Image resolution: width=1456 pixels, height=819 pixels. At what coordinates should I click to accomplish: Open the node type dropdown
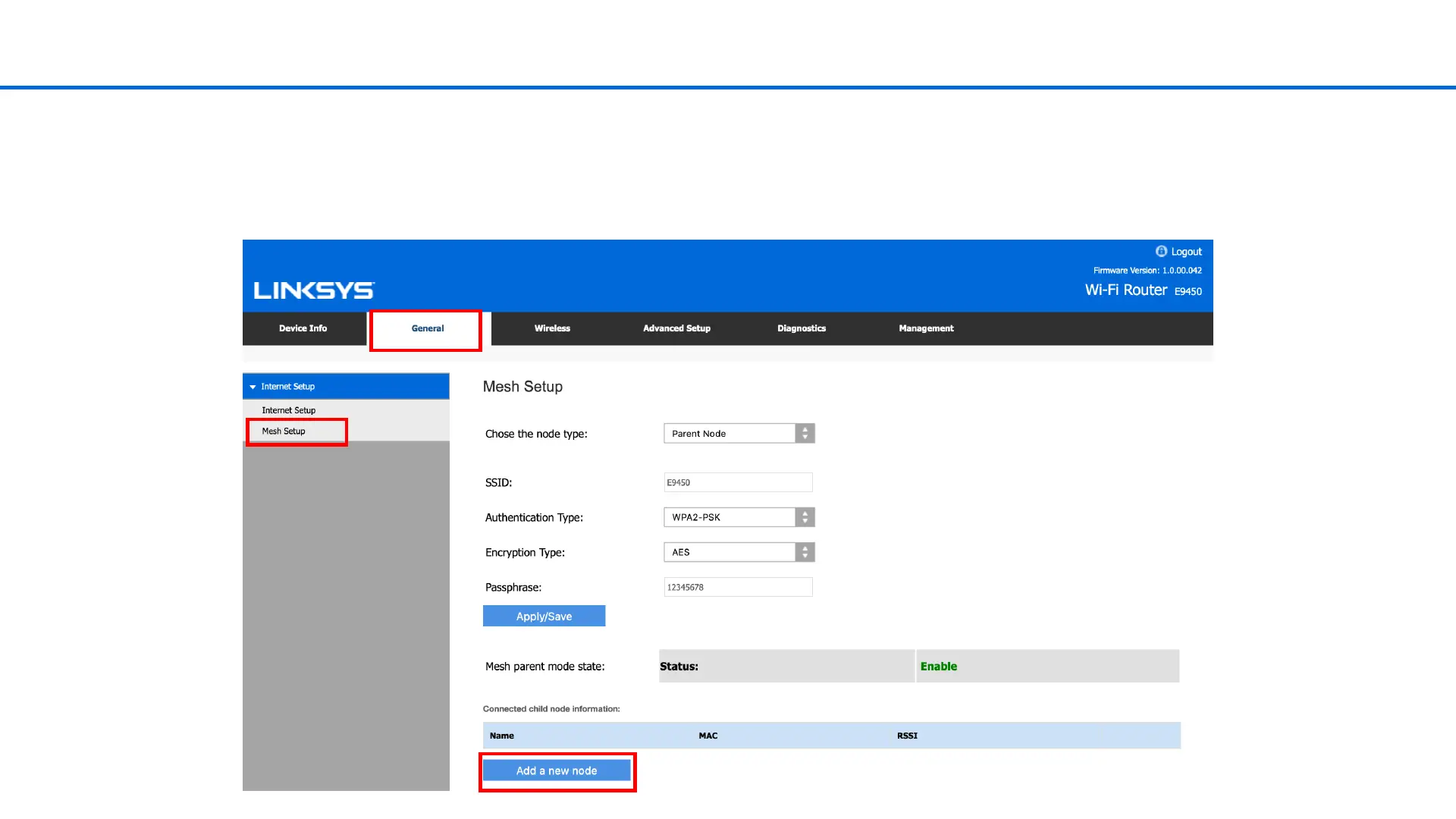pos(739,434)
